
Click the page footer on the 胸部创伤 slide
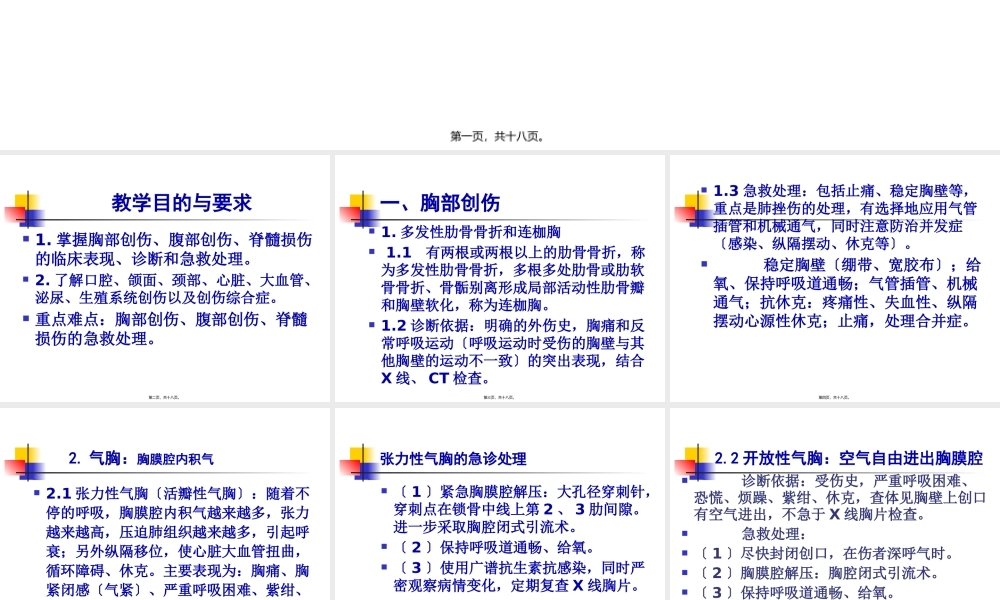[499, 395]
